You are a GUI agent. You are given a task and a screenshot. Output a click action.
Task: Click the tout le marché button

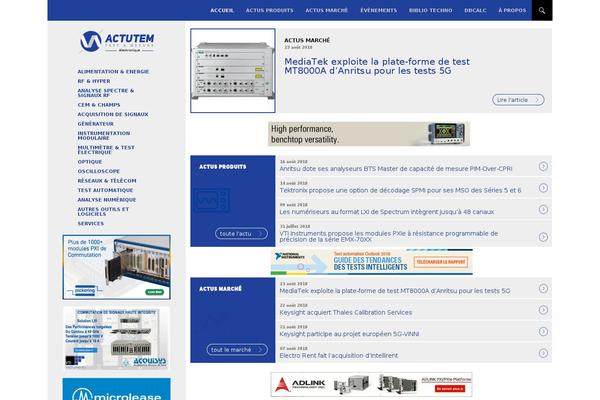coord(237,349)
